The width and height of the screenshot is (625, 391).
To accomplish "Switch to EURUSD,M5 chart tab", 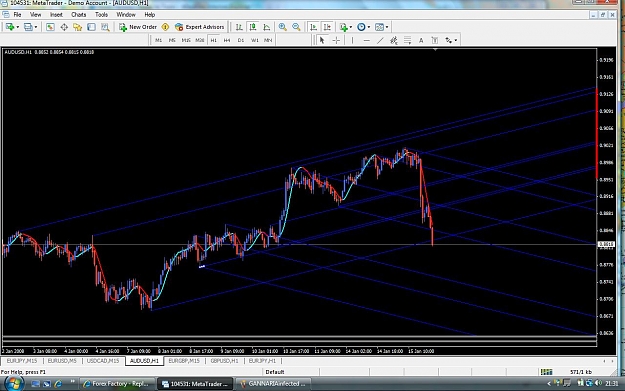I will coord(62,361).
